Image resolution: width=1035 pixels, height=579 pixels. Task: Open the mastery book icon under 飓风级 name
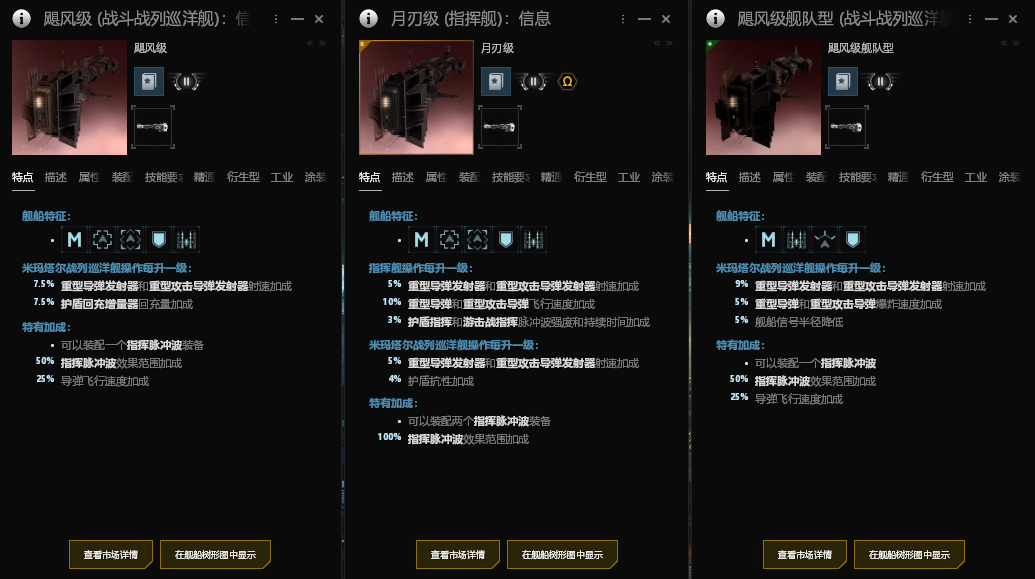tap(149, 82)
